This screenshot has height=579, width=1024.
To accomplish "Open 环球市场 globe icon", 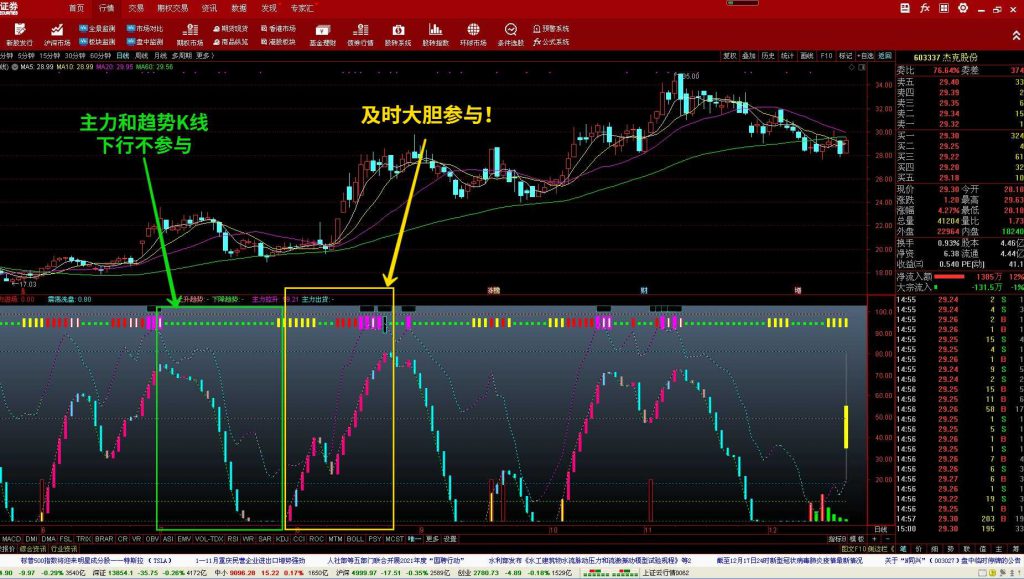I will point(474,34).
